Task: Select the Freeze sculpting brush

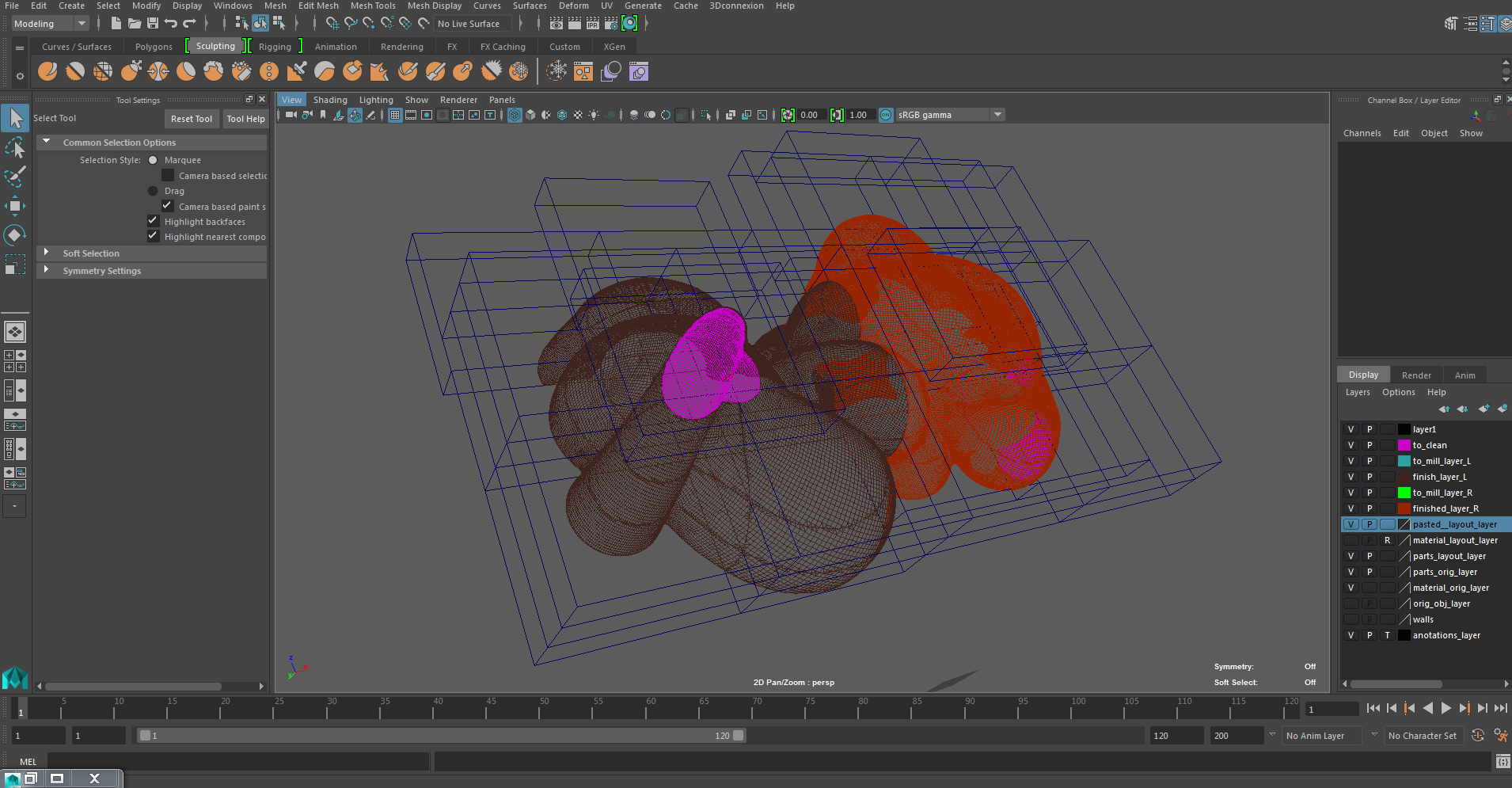Action: click(x=519, y=72)
